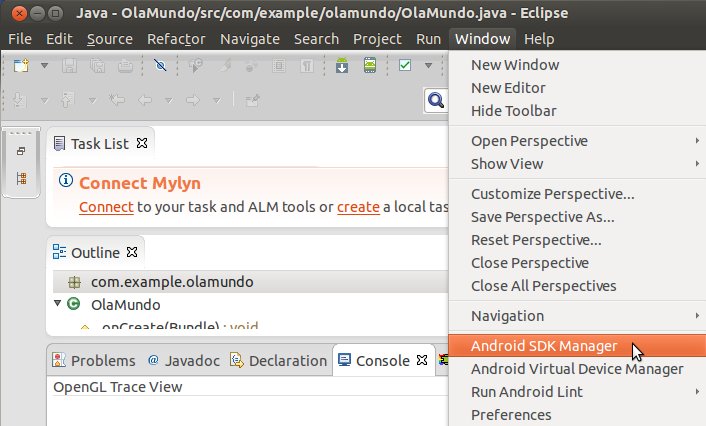Open Next Annotation dropdown arrow
Viewport: 706px width, 426px height.
click(x=44, y=100)
